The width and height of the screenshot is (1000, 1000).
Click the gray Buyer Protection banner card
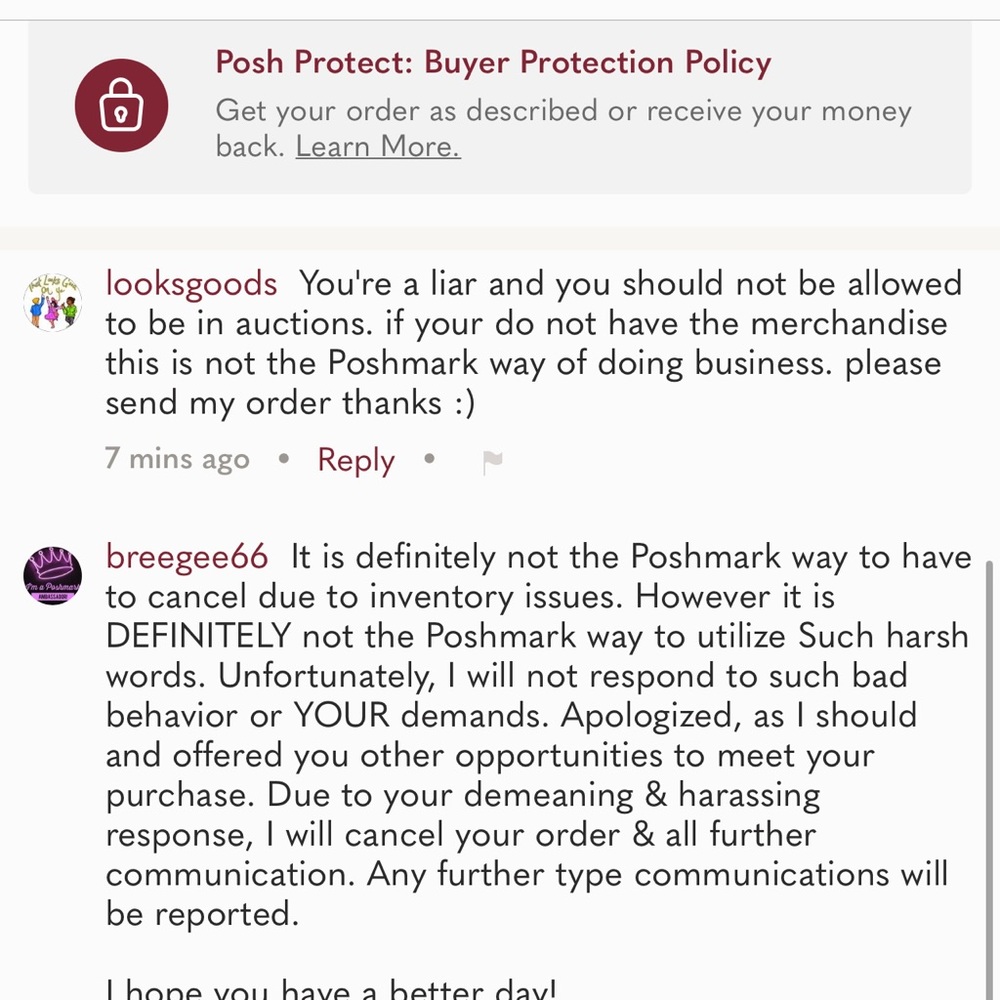[499, 107]
